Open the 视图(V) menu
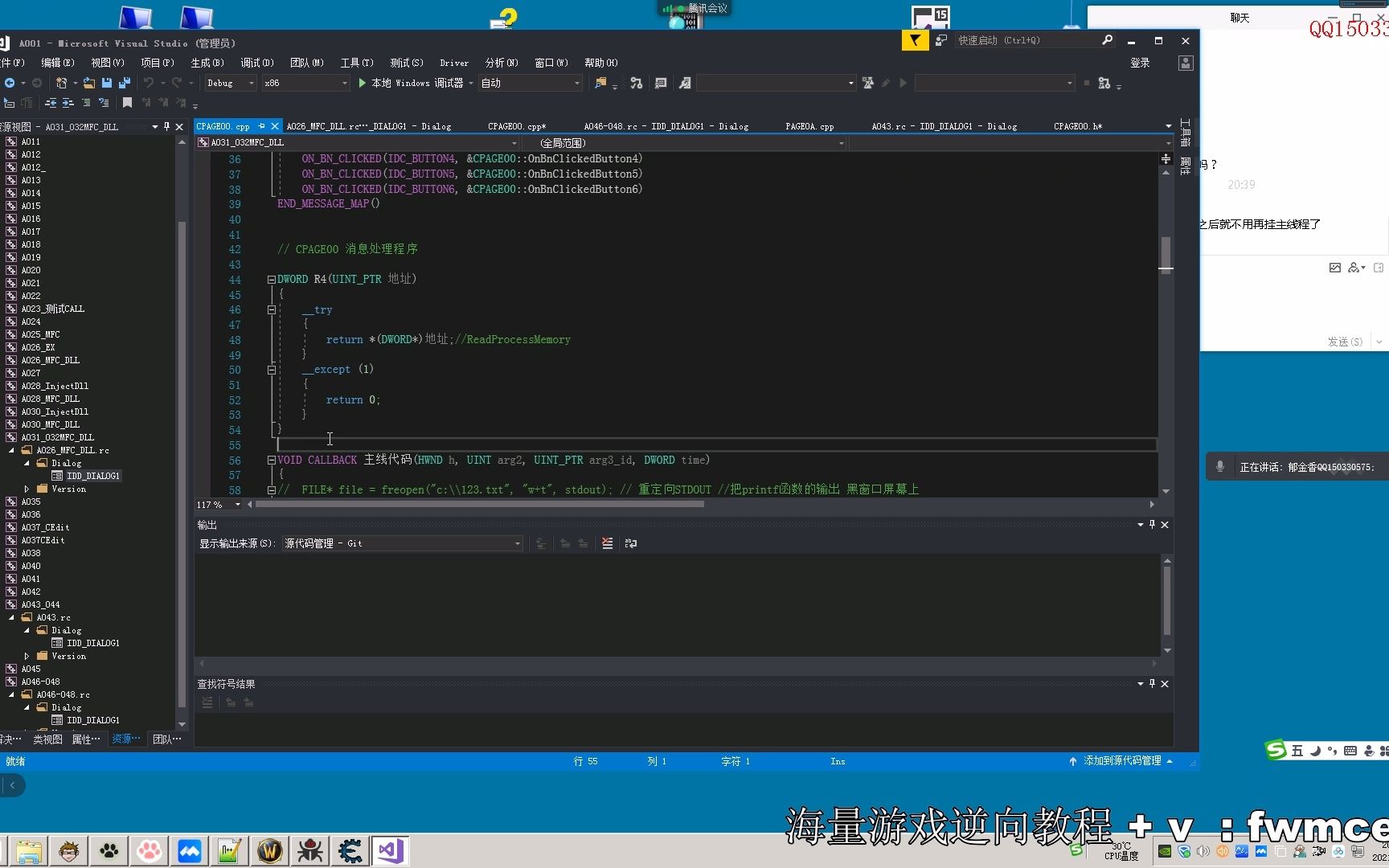The width and height of the screenshot is (1389, 868). 108,63
